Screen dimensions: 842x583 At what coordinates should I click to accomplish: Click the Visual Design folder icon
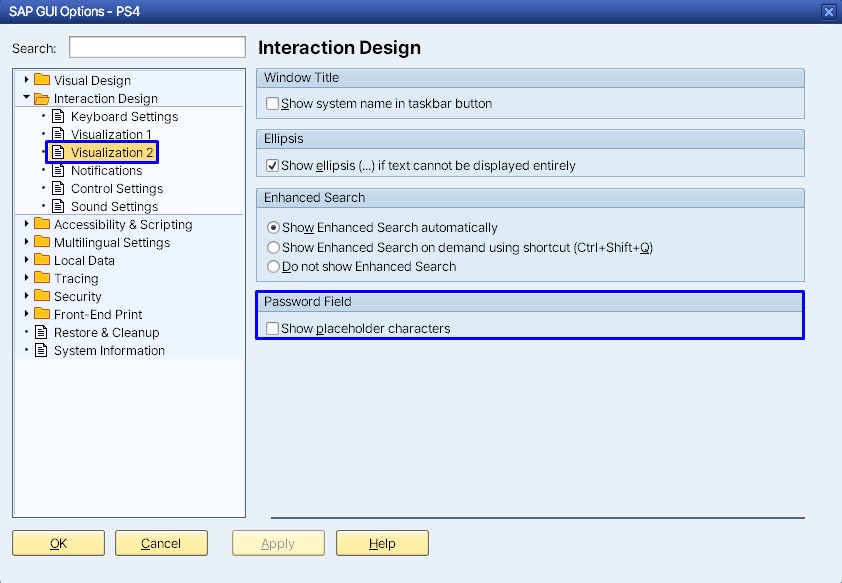click(x=42, y=80)
